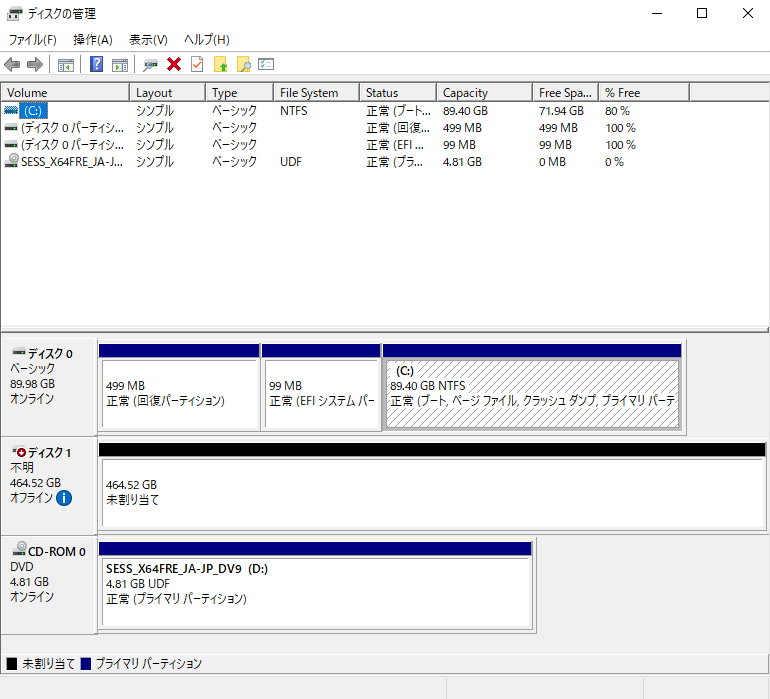Image resolution: width=770 pixels, height=699 pixels.
Task: Open the 操作(A) menu
Action: [93, 39]
